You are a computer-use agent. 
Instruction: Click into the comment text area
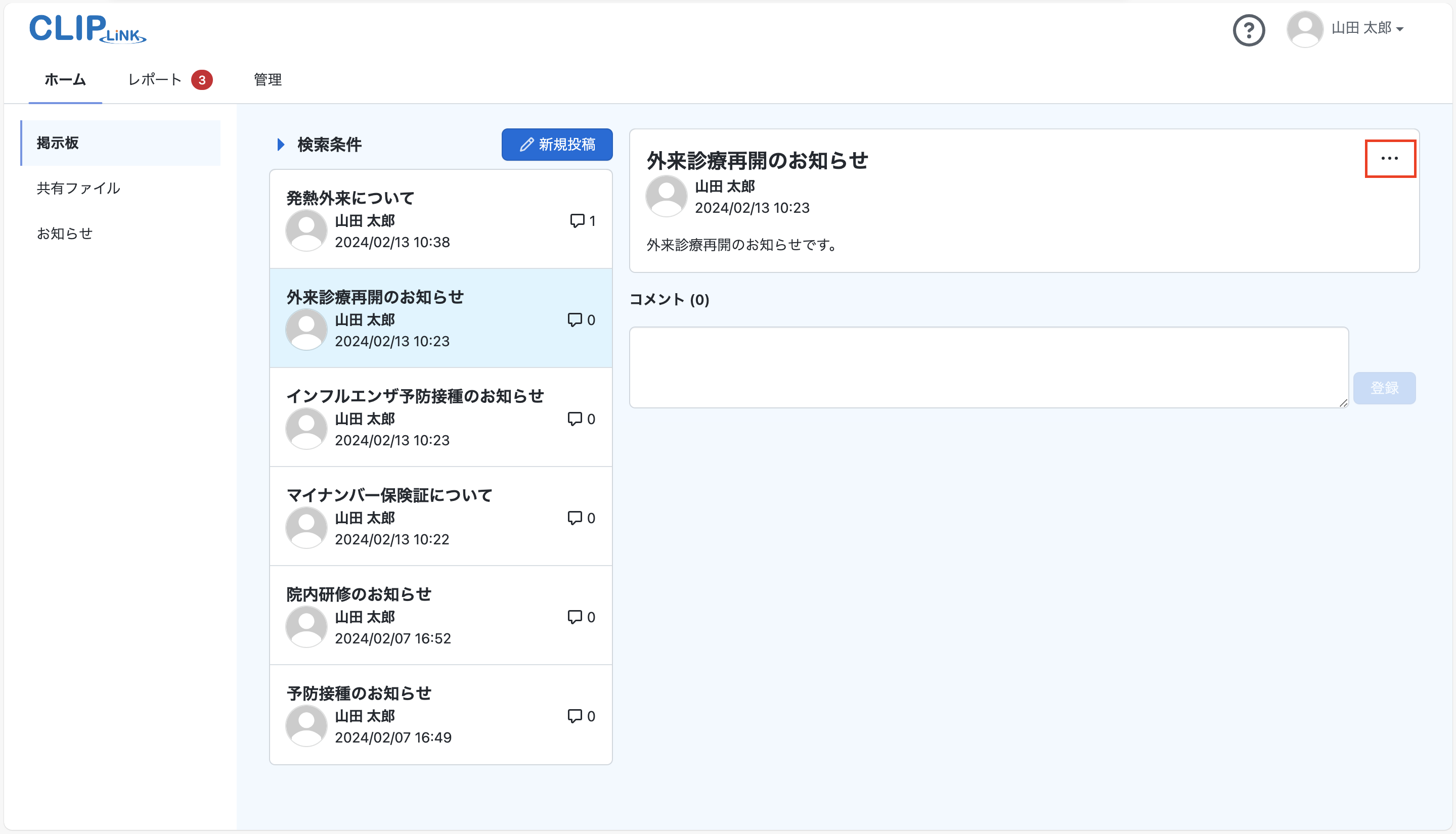point(988,367)
